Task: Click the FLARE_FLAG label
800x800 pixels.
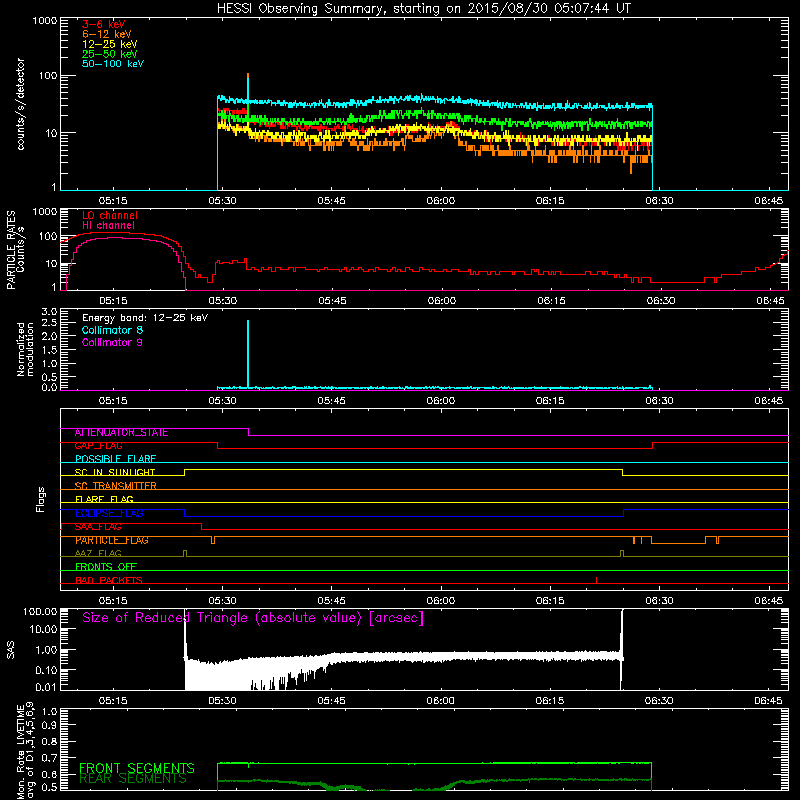Action: (104, 499)
